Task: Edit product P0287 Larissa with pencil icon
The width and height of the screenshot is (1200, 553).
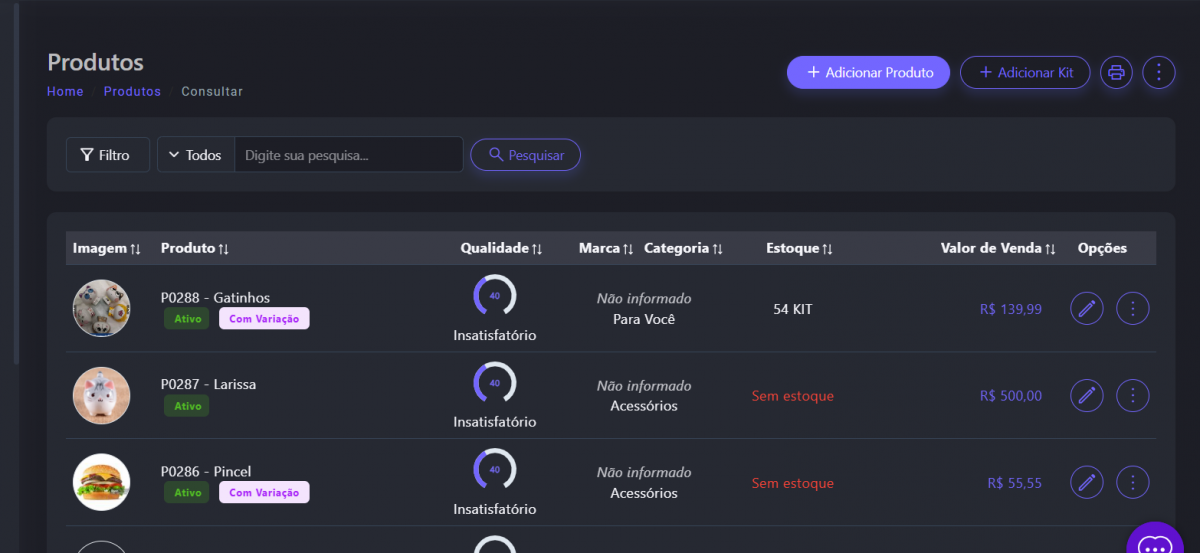Action: pos(1086,396)
